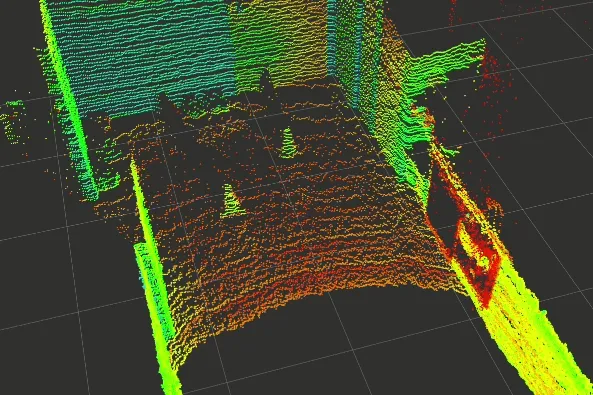Pick the red diamond-shaped point patch

pyautogui.click(x=477, y=257)
